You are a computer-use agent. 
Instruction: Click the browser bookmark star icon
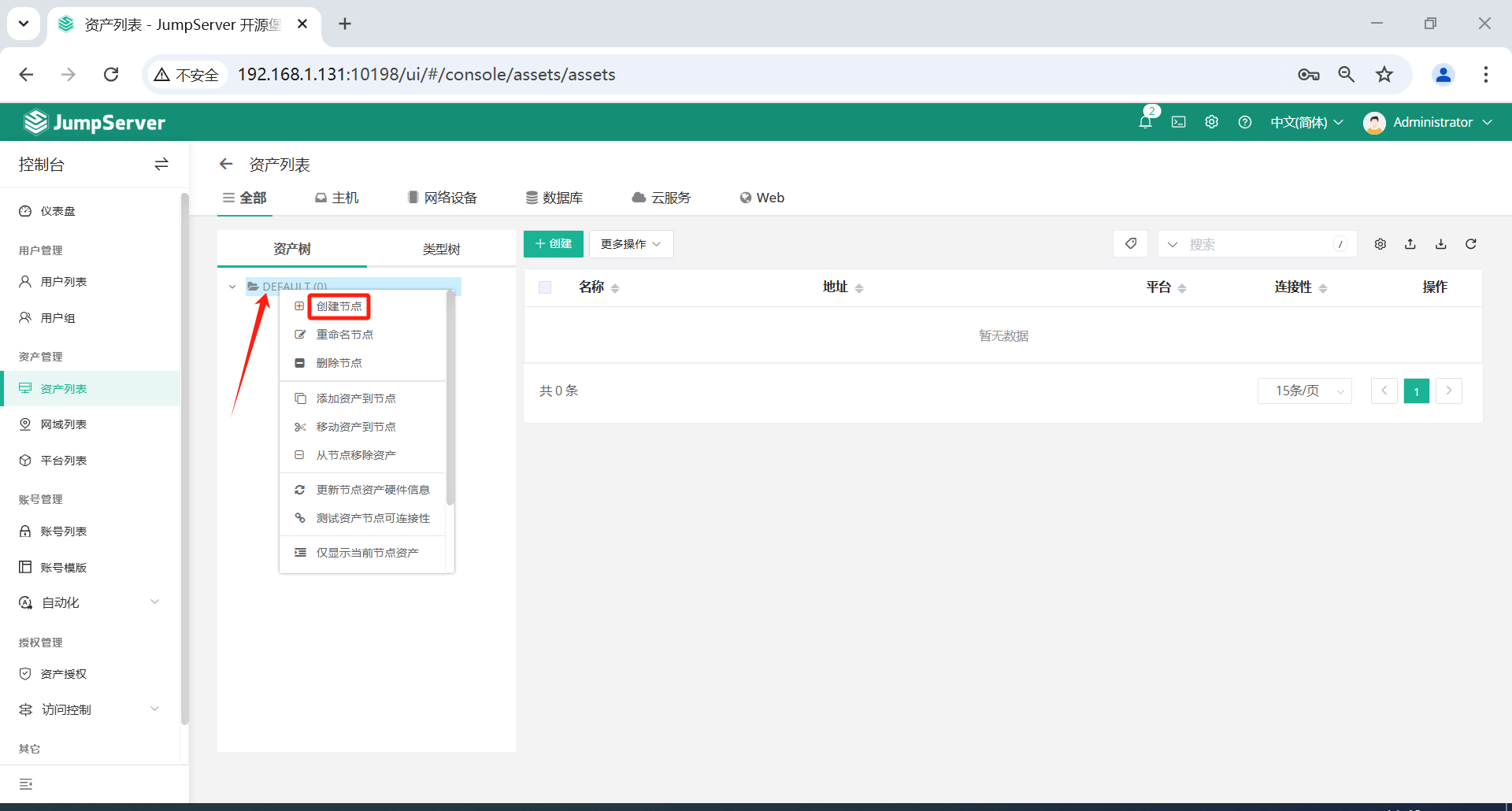point(1384,75)
